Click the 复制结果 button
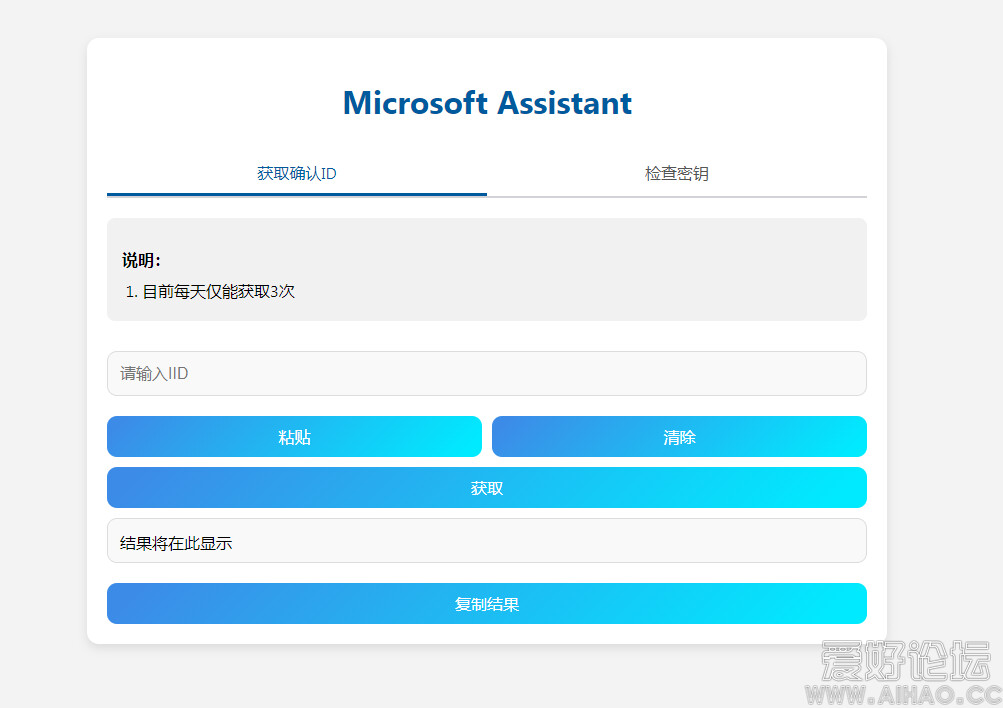1003x708 pixels. pos(487,604)
